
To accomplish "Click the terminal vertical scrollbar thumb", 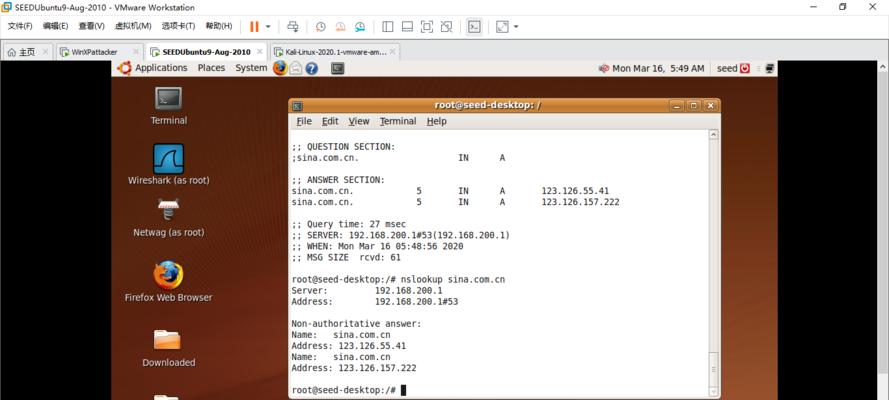I will pyautogui.click(x=714, y=369).
